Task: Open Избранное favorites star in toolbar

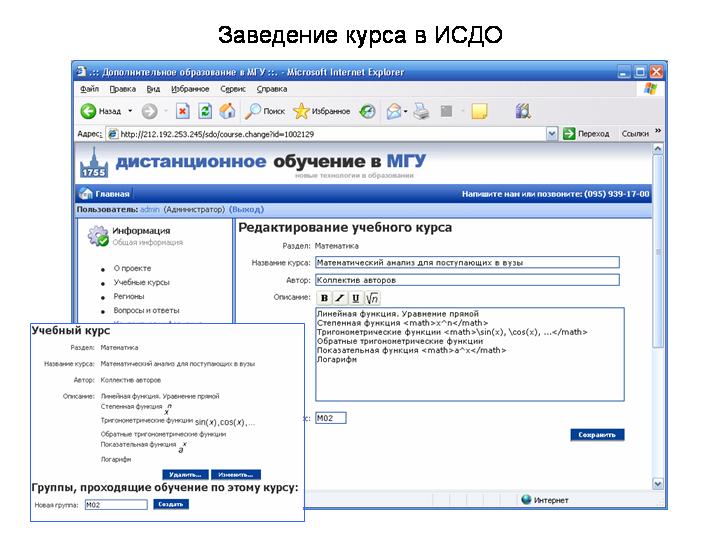Action: tap(321, 111)
